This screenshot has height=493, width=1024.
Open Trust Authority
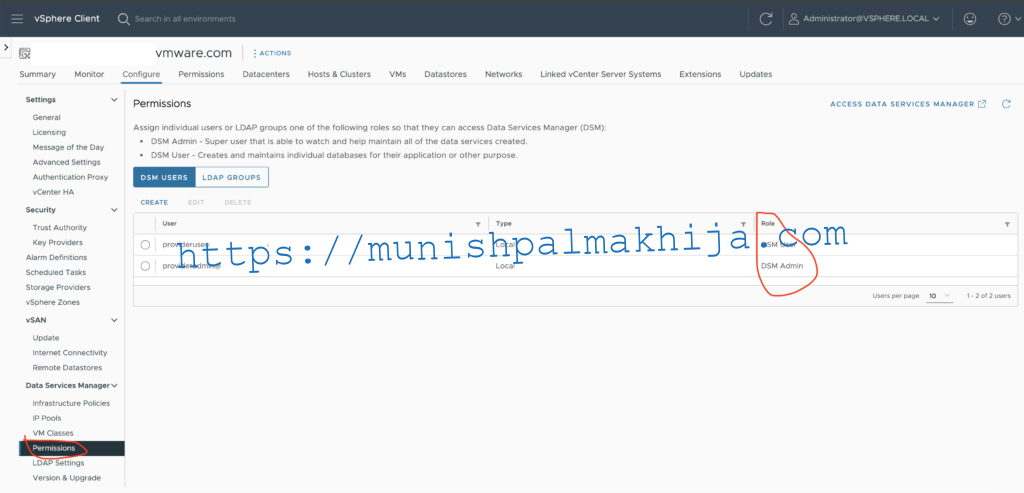click(59, 228)
